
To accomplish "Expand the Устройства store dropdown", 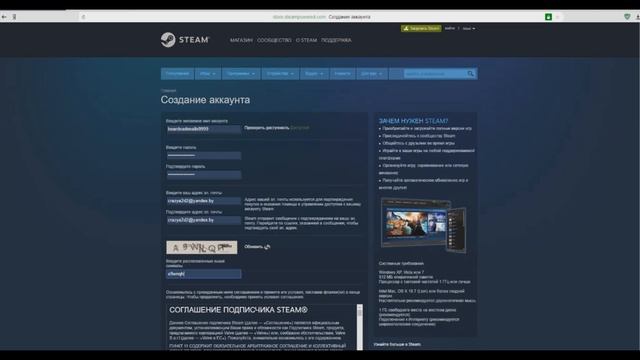I will click(280, 73).
